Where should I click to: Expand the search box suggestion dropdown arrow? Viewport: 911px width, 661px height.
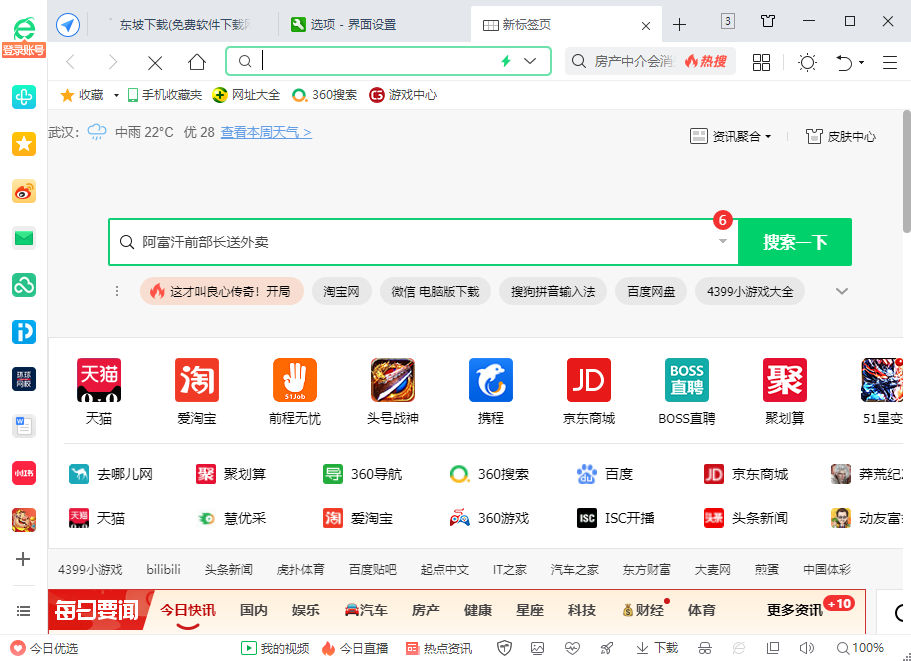[723, 241]
